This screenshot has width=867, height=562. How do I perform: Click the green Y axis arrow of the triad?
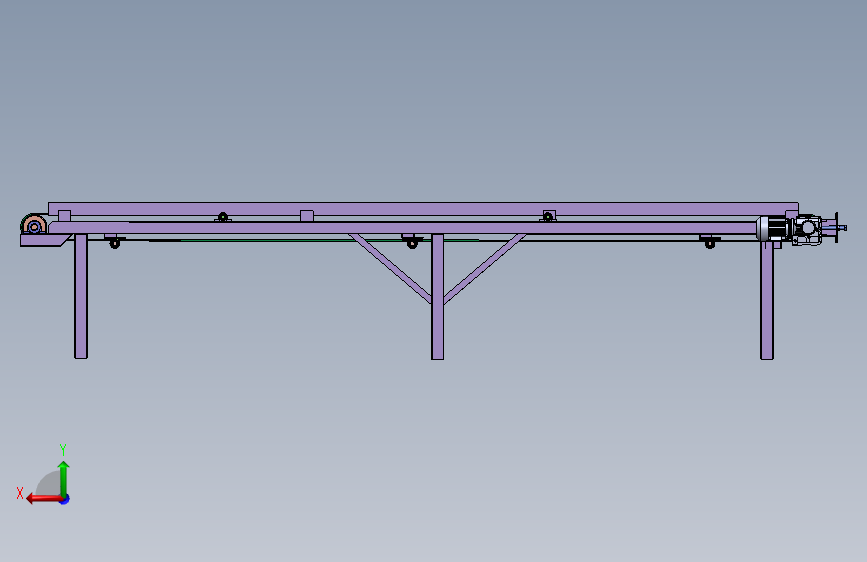coord(64,478)
